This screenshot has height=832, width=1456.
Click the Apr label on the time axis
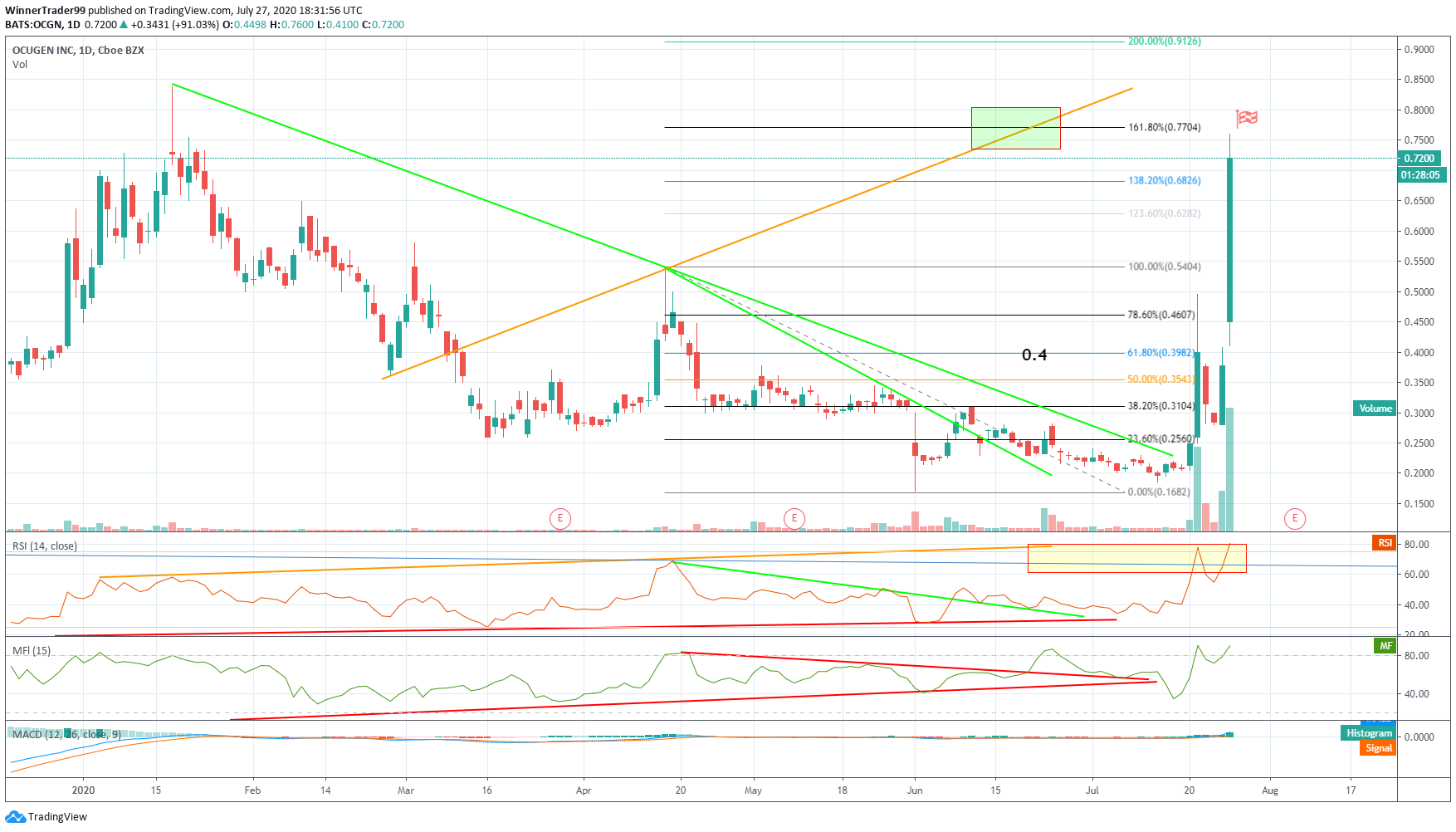(x=584, y=790)
